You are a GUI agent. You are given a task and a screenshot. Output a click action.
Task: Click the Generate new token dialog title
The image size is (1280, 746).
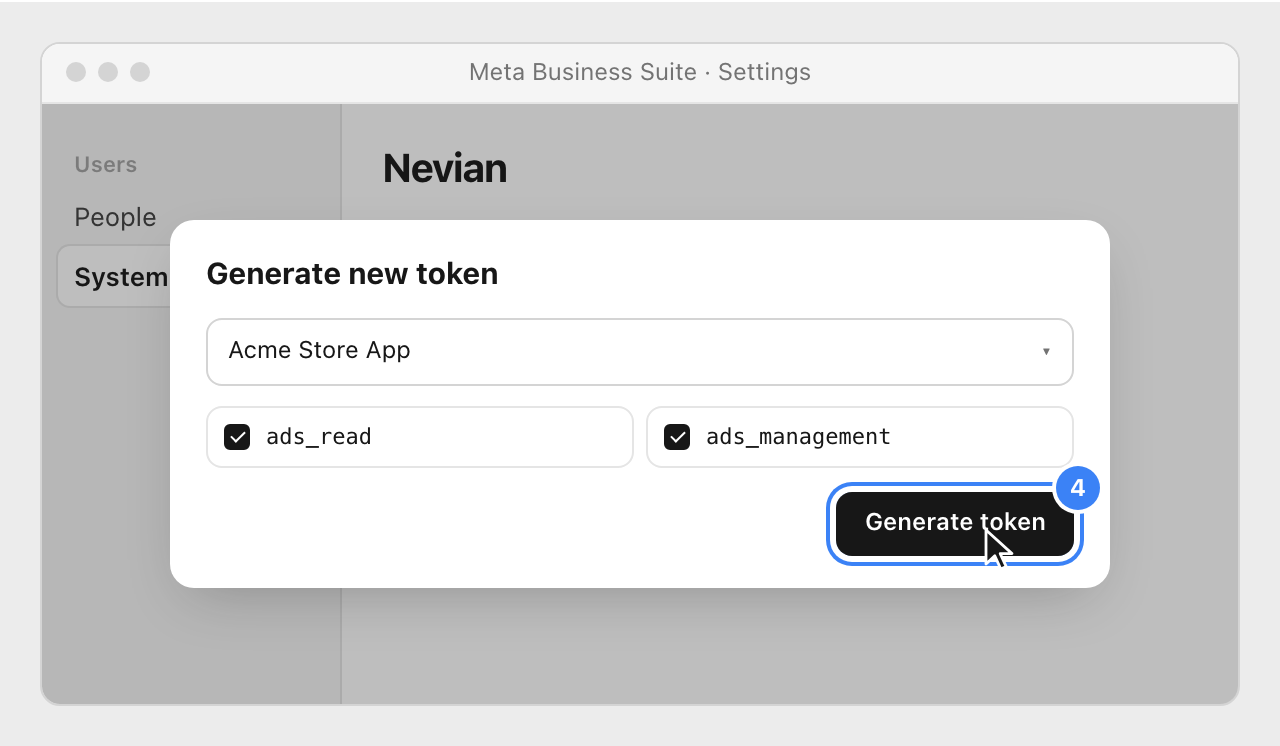pyautogui.click(x=352, y=273)
